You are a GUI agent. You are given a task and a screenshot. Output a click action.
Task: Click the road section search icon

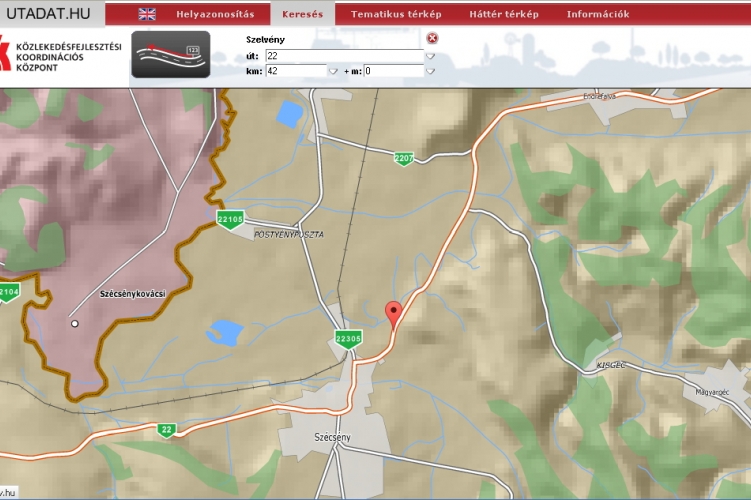click(x=171, y=58)
